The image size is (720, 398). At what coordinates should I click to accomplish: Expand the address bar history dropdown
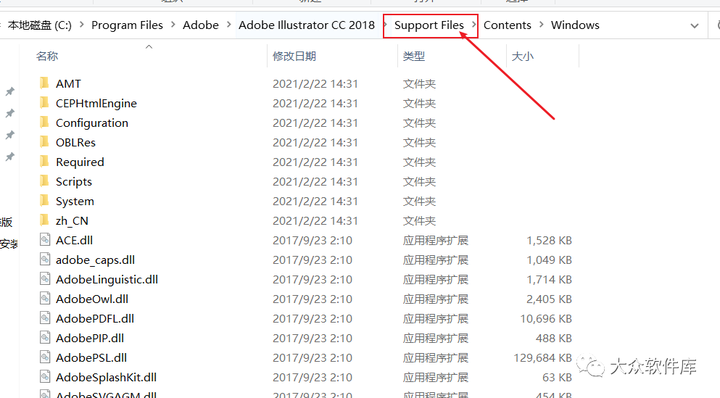click(x=694, y=26)
